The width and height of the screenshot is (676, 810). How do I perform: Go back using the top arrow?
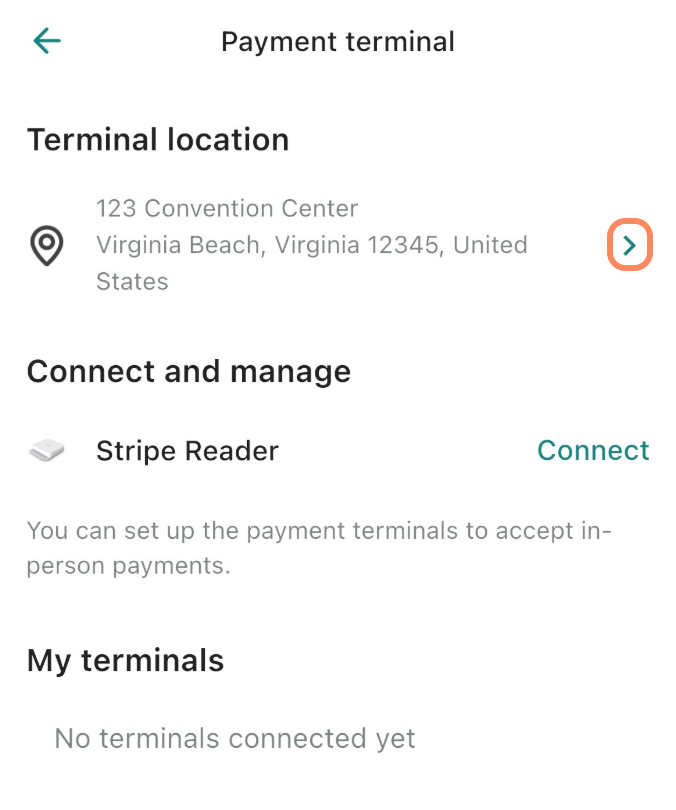(47, 41)
